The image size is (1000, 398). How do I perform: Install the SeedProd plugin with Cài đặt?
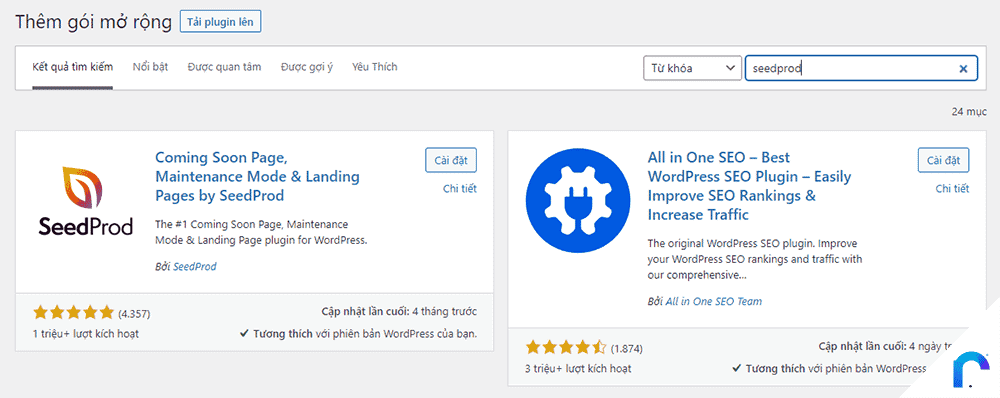tap(451, 160)
